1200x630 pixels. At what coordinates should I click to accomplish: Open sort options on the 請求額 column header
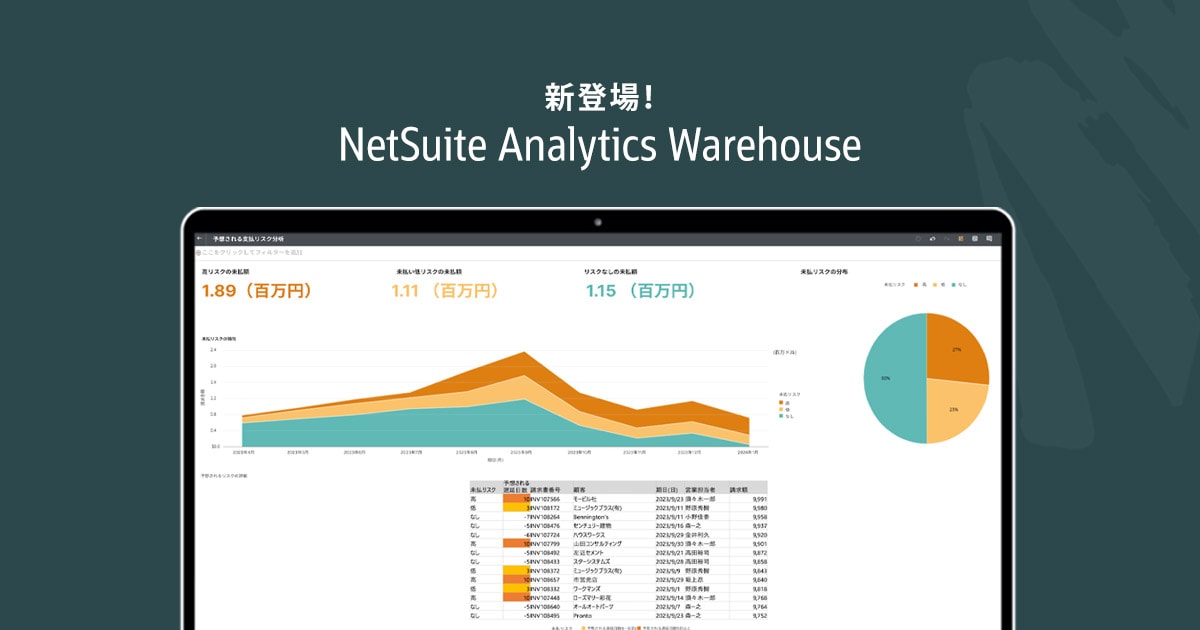(x=738, y=490)
